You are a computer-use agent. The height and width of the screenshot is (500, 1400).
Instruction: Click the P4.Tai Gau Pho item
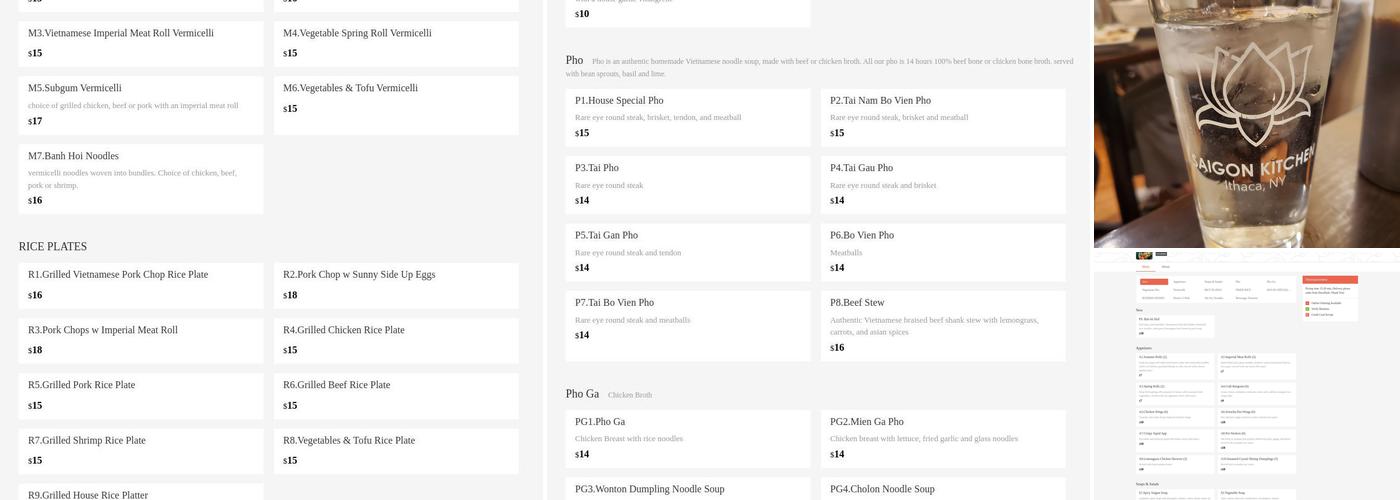click(942, 184)
